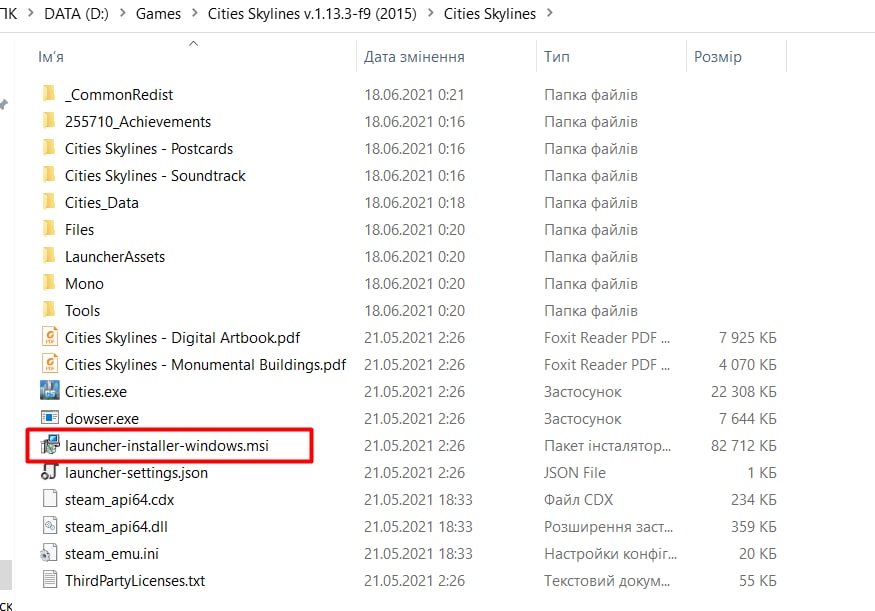Select the _CommonRedist folder name

(x=119, y=95)
